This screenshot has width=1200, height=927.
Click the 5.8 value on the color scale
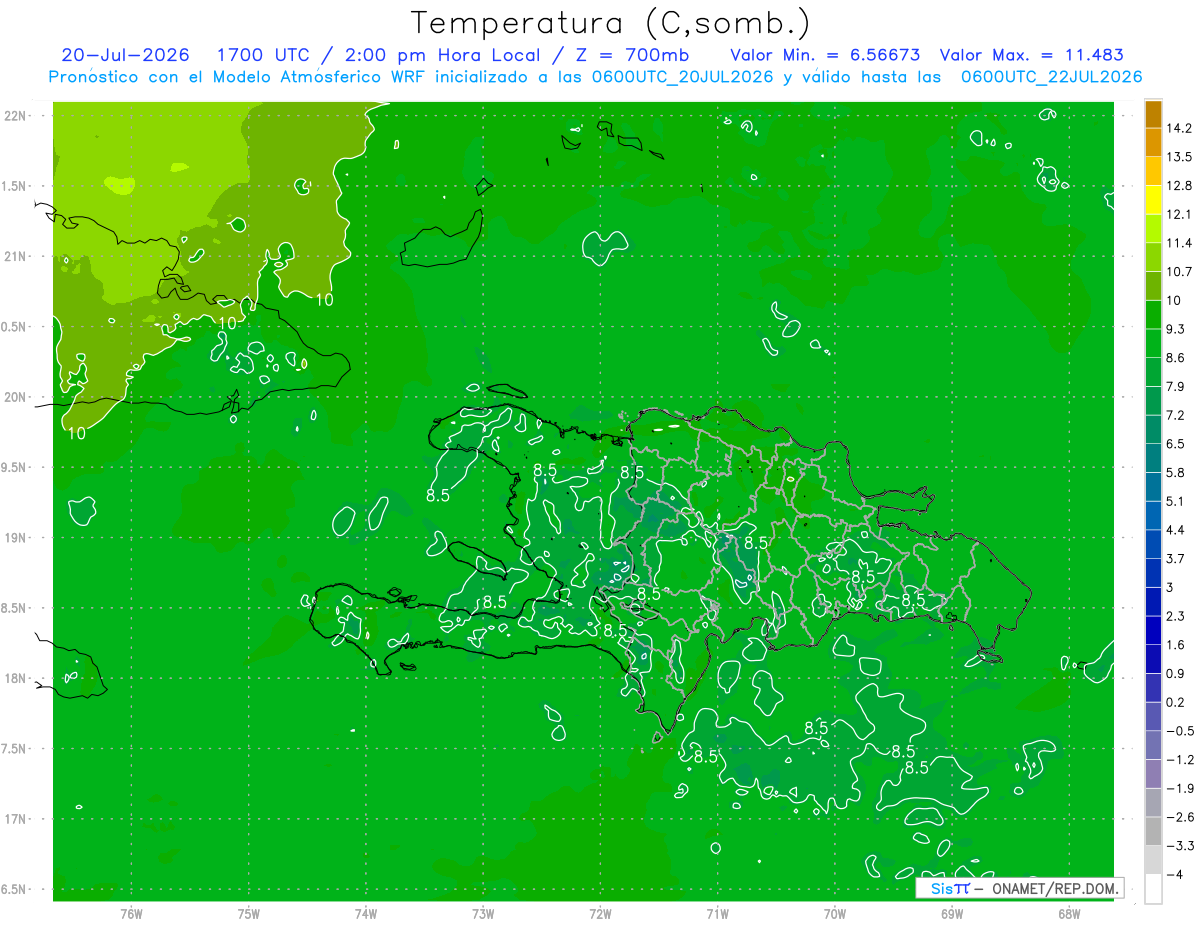[x=1176, y=473]
